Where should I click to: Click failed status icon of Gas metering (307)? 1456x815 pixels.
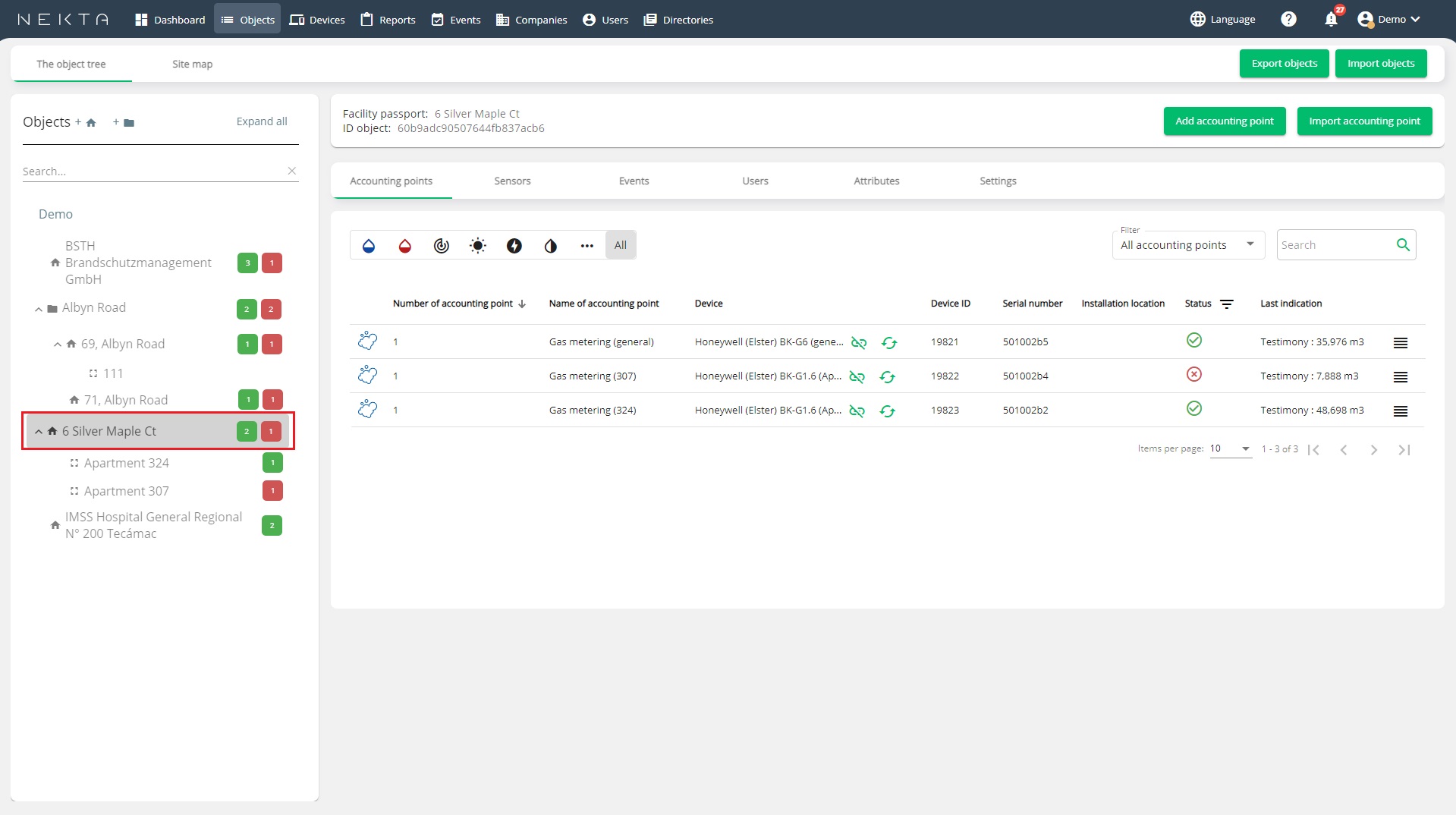1194,374
